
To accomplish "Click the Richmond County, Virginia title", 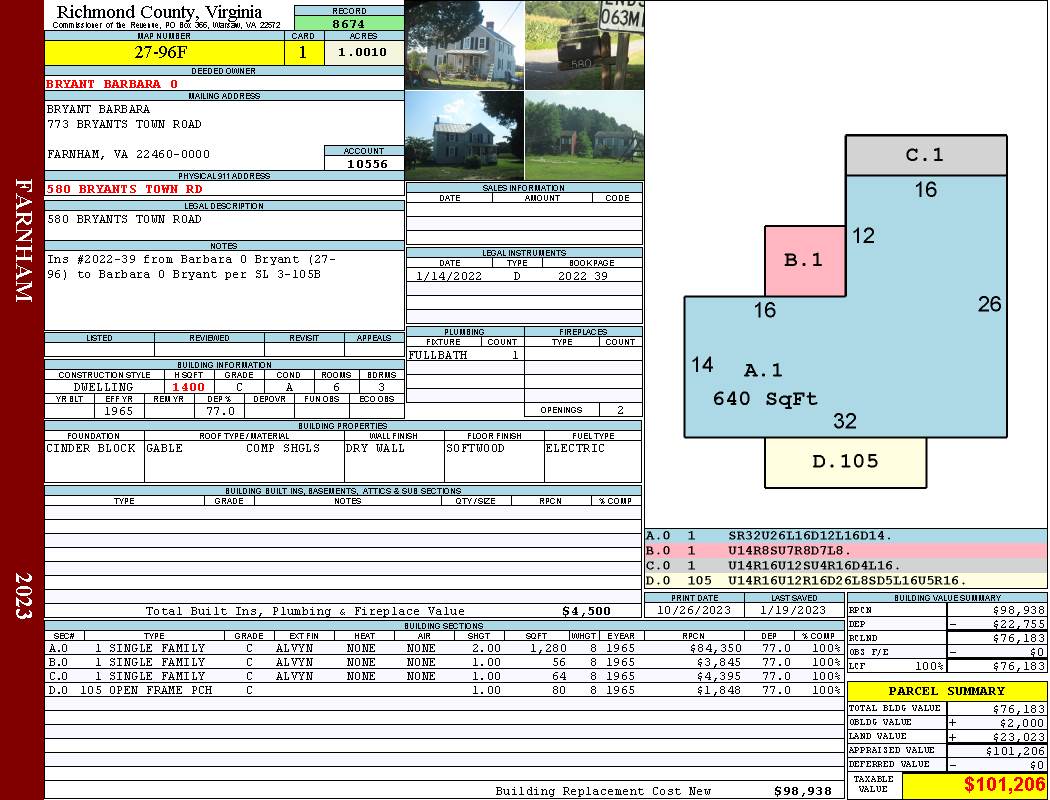I will pyautogui.click(x=159, y=11).
